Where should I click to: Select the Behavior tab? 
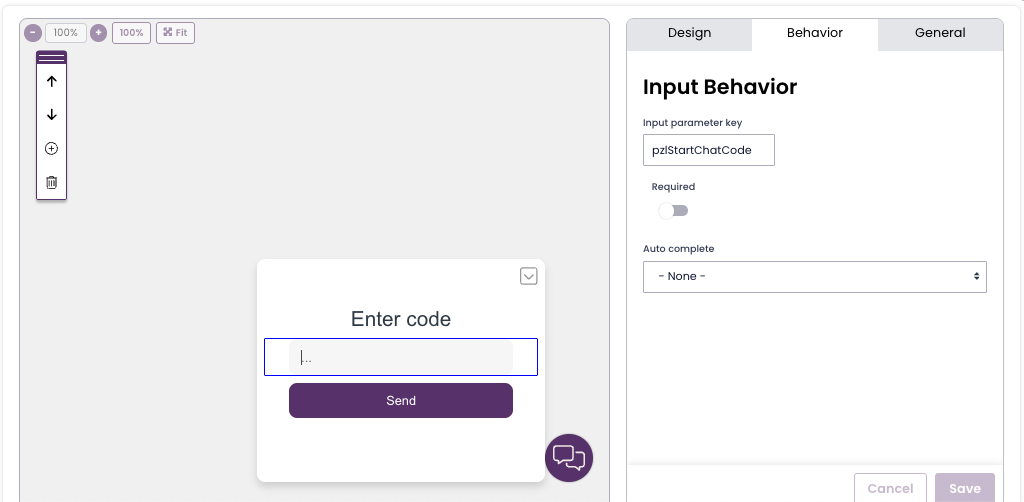[x=814, y=33]
